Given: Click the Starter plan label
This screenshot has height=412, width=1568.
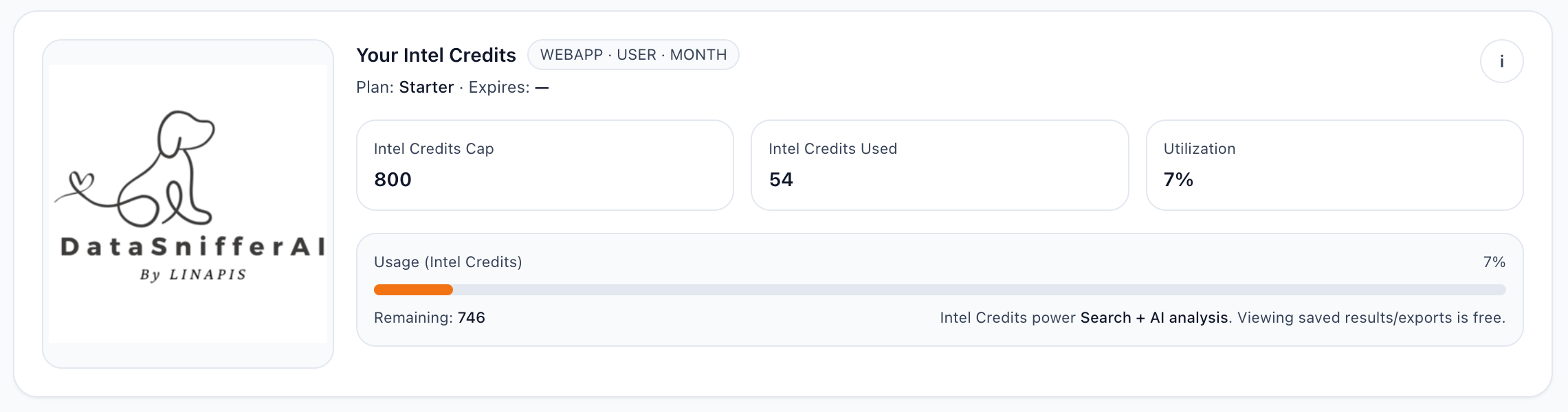Looking at the screenshot, I should pos(426,87).
